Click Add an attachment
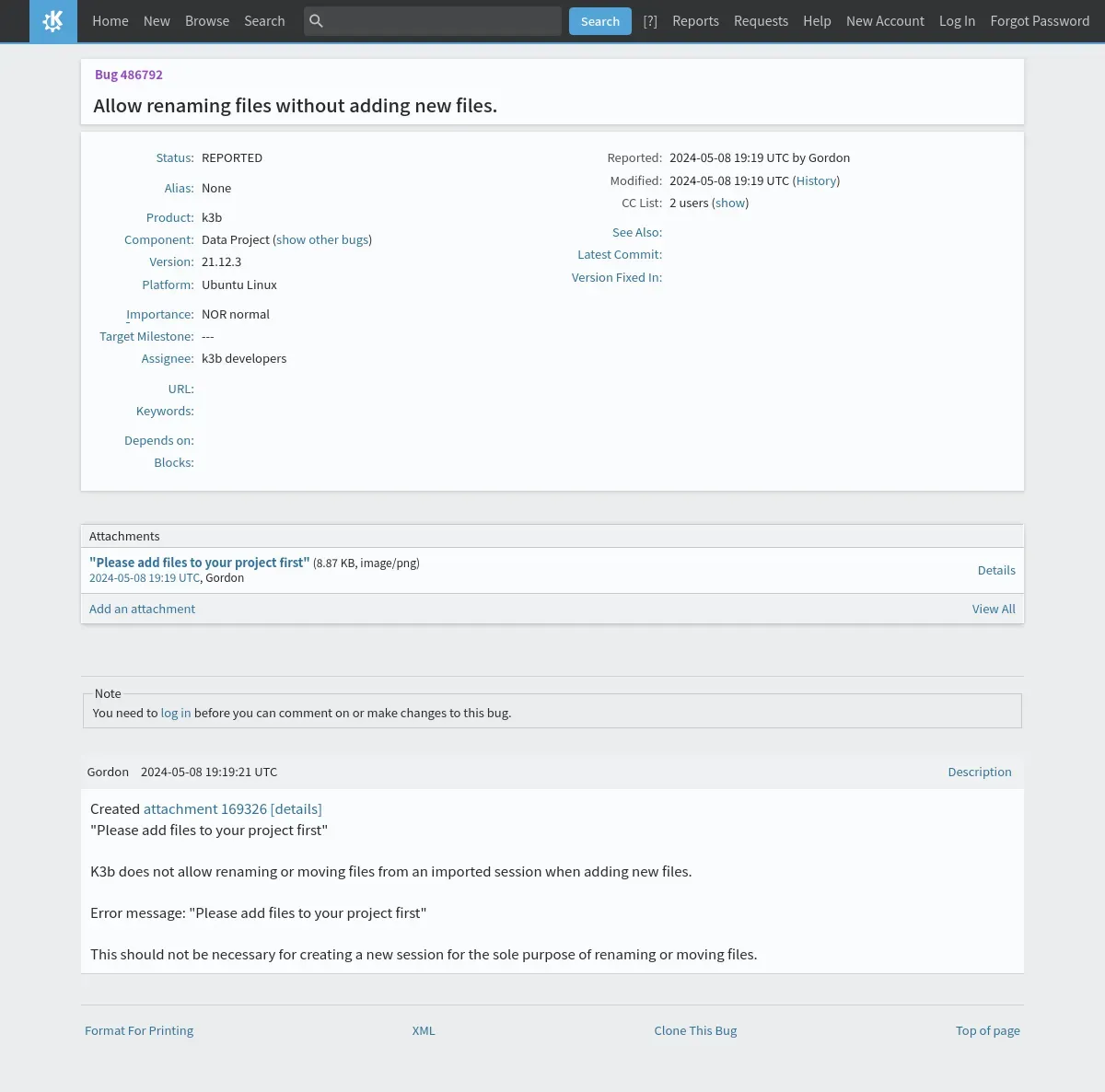The width and height of the screenshot is (1105, 1092). coord(142,609)
